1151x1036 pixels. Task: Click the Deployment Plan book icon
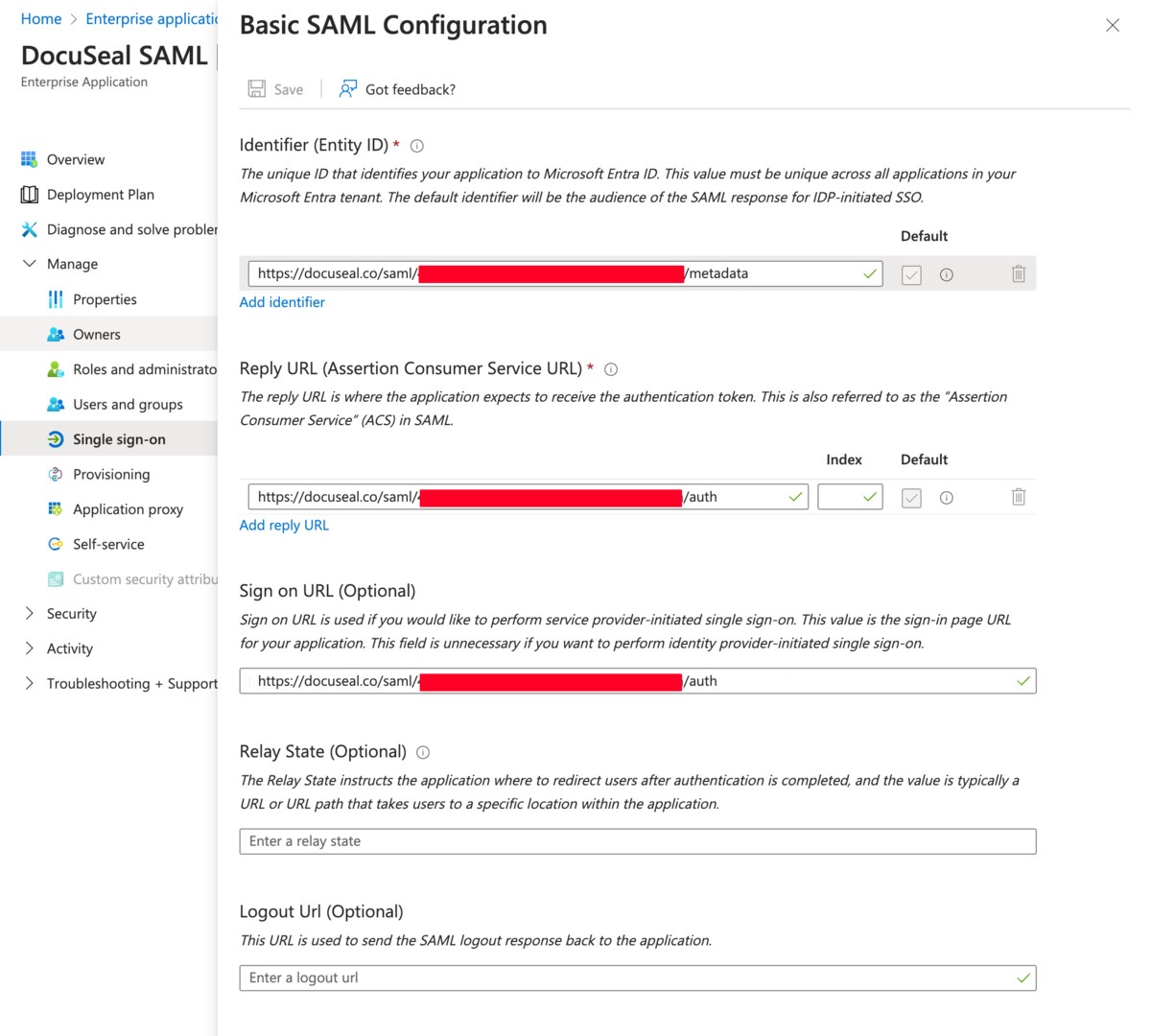tap(30, 195)
